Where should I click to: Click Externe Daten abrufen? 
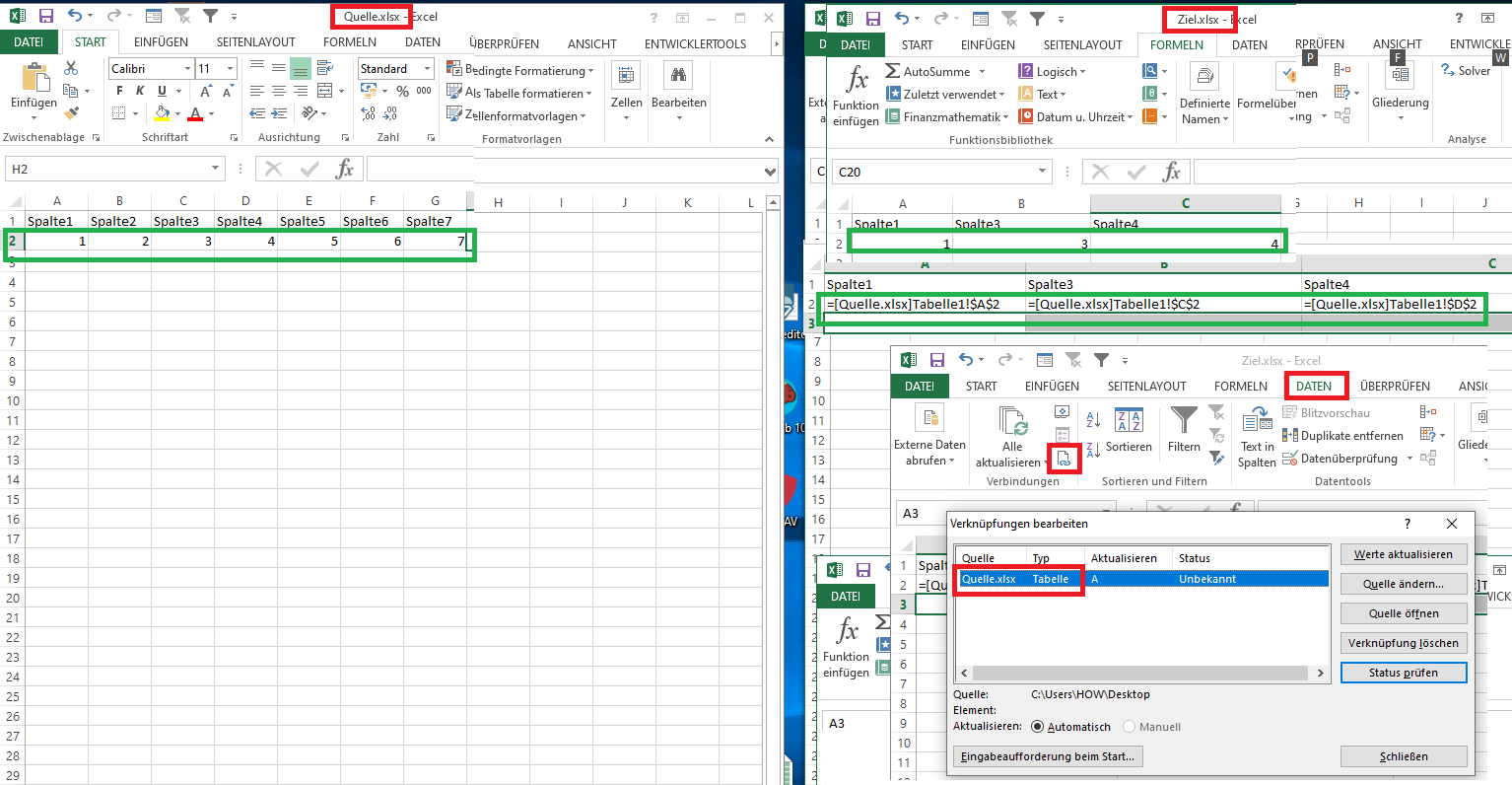click(929, 434)
